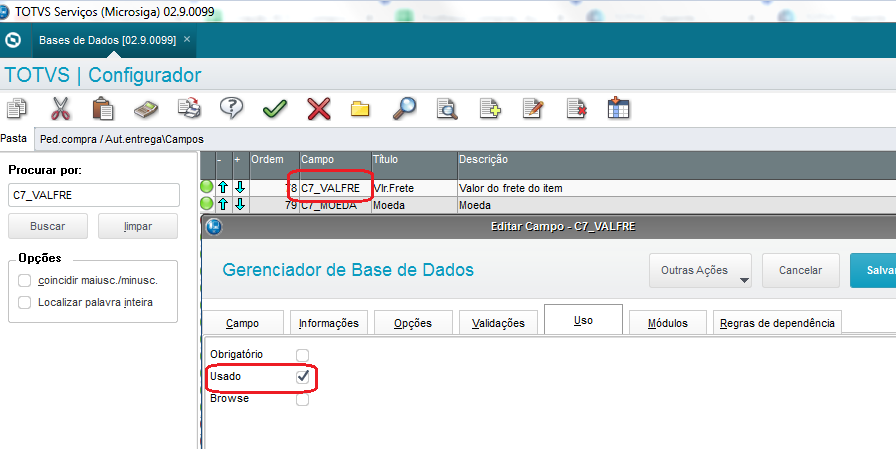Switch to the Validações tab

pos(498,323)
